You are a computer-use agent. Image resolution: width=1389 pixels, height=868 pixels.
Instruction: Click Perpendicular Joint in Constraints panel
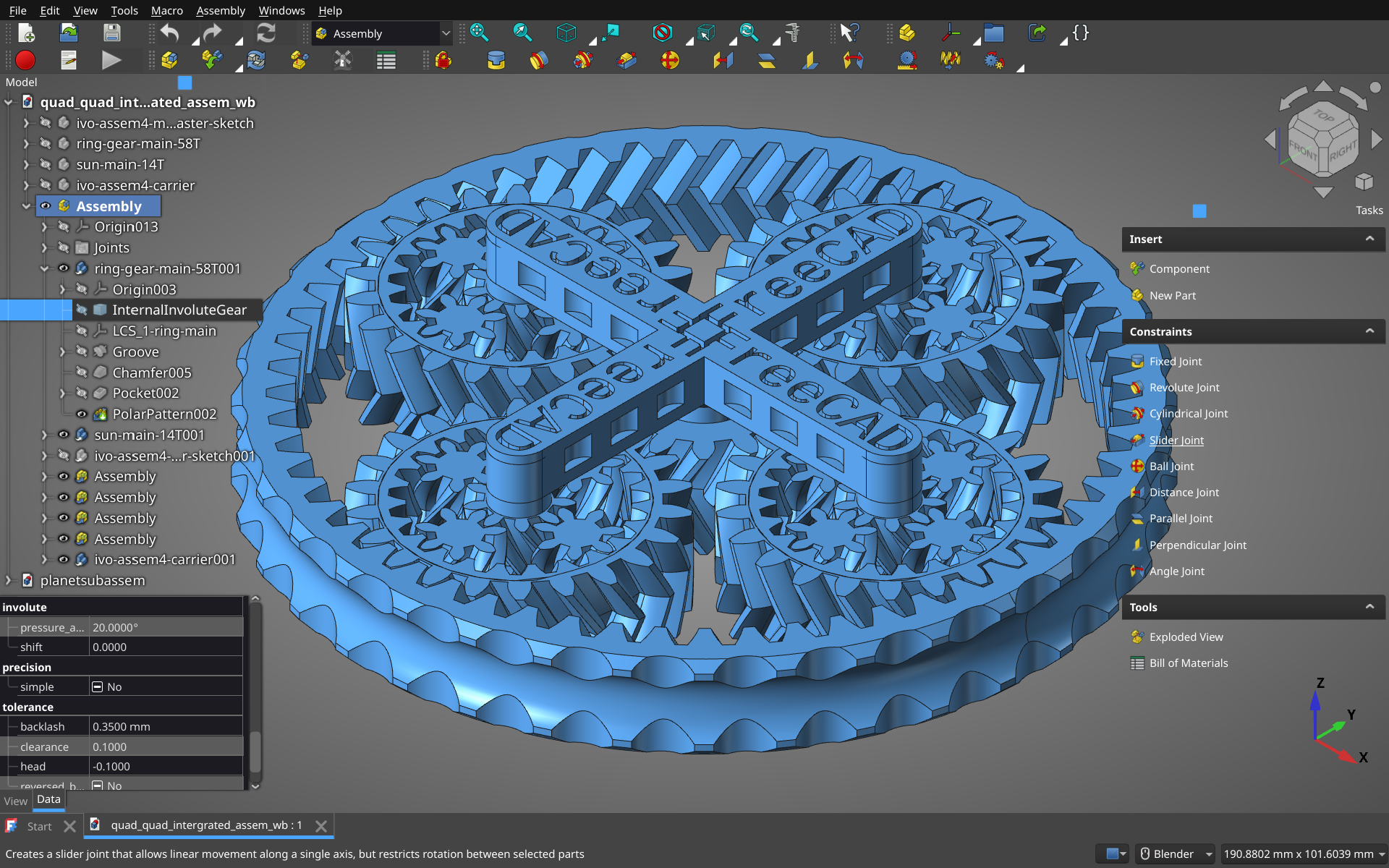[x=1197, y=545]
